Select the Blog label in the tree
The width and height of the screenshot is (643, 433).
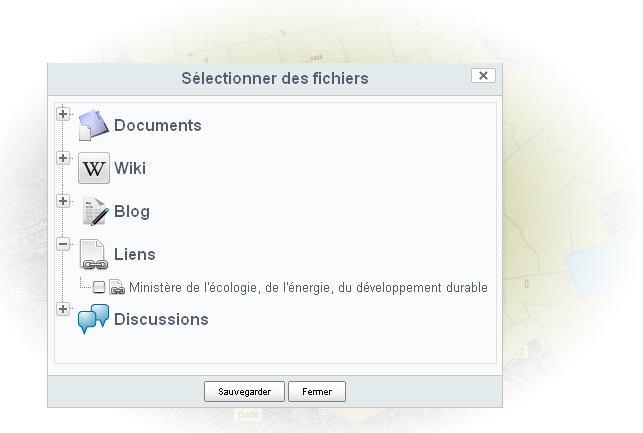pyautogui.click(x=132, y=212)
